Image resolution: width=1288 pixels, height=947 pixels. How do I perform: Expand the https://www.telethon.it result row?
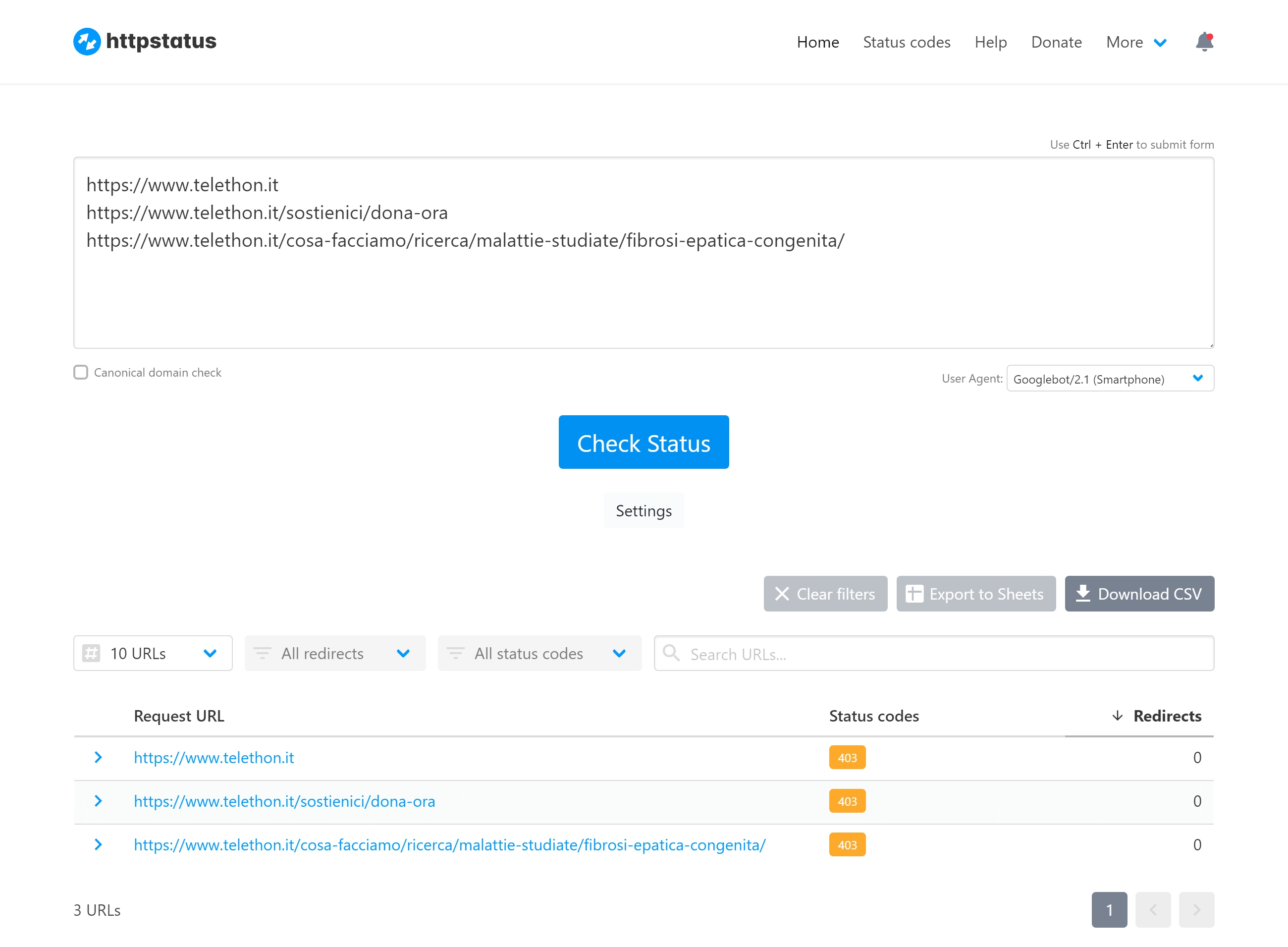98,757
